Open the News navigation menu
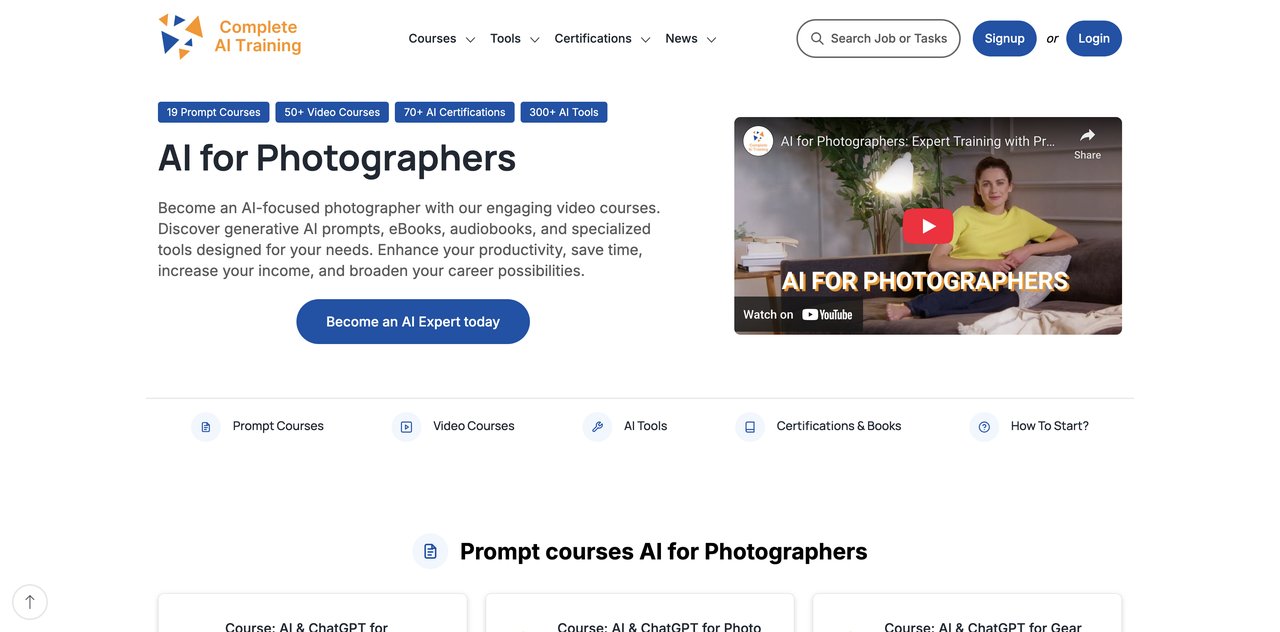 [690, 39]
